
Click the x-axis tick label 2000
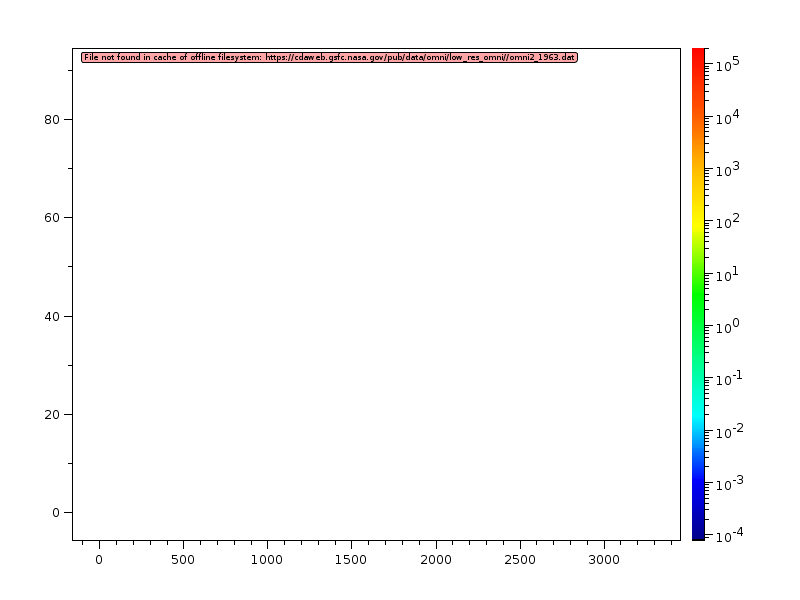pos(435,560)
